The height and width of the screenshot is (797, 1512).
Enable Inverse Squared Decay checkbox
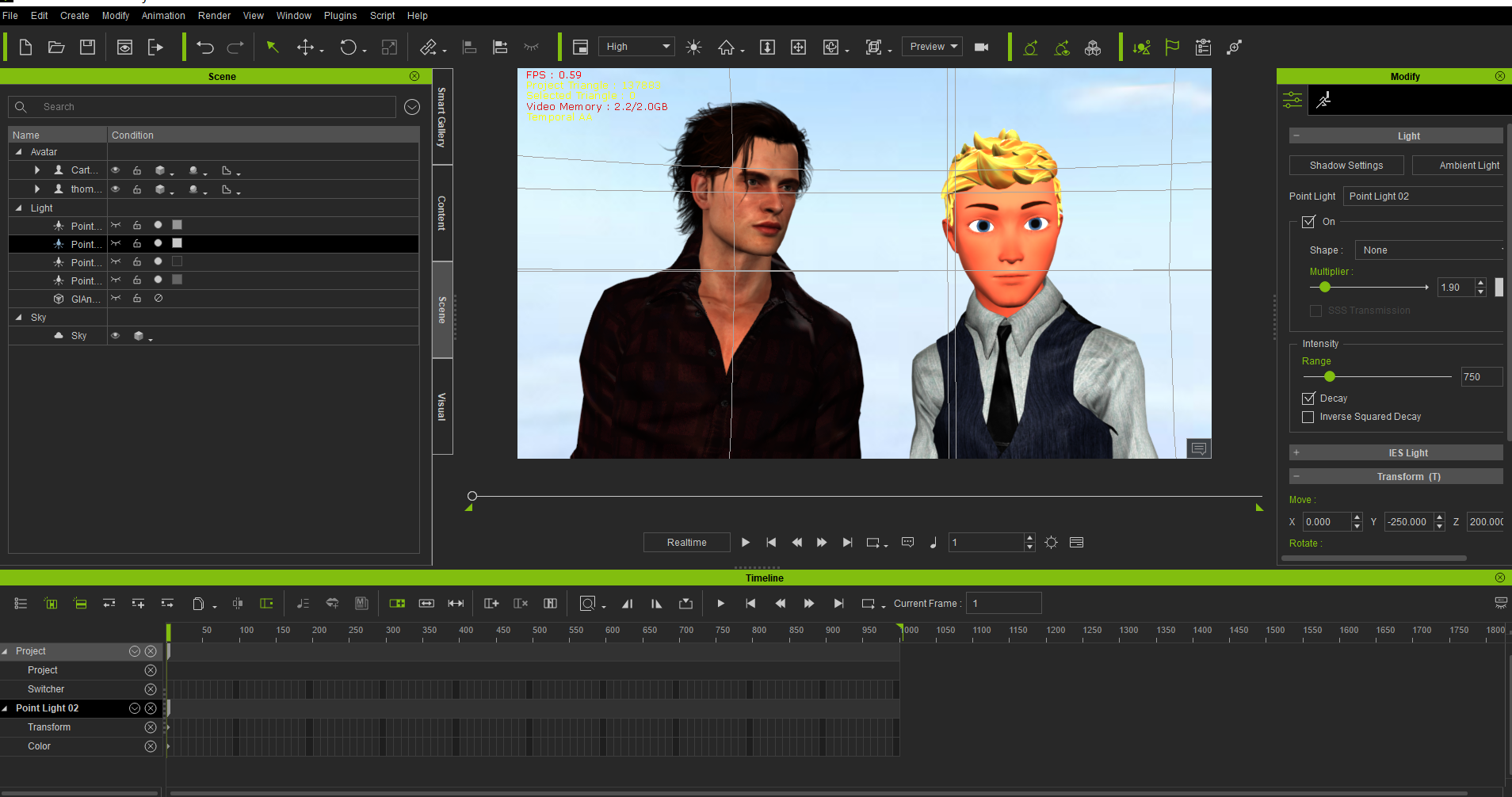coord(1308,417)
